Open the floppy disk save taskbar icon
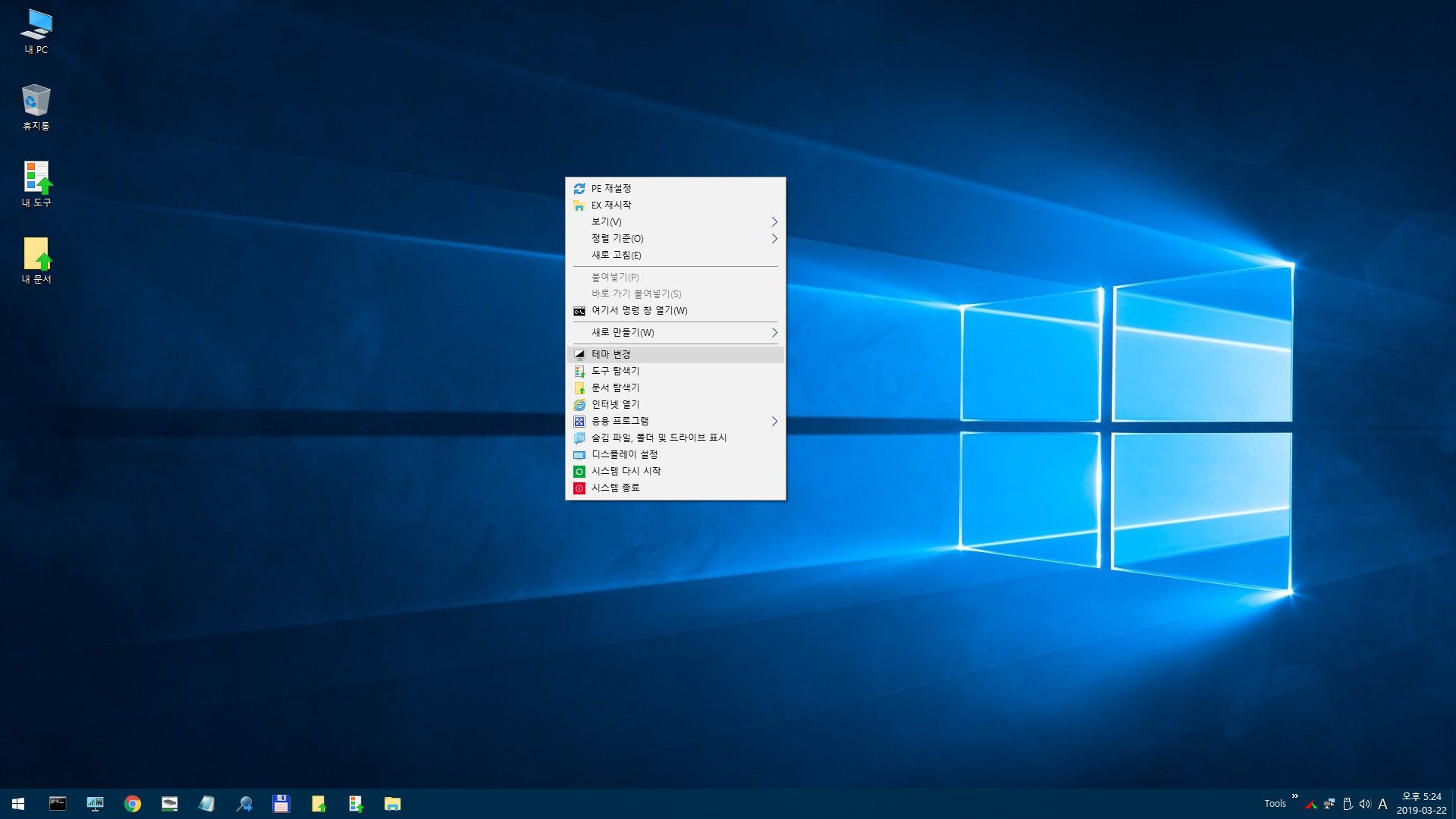 tap(281, 804)
